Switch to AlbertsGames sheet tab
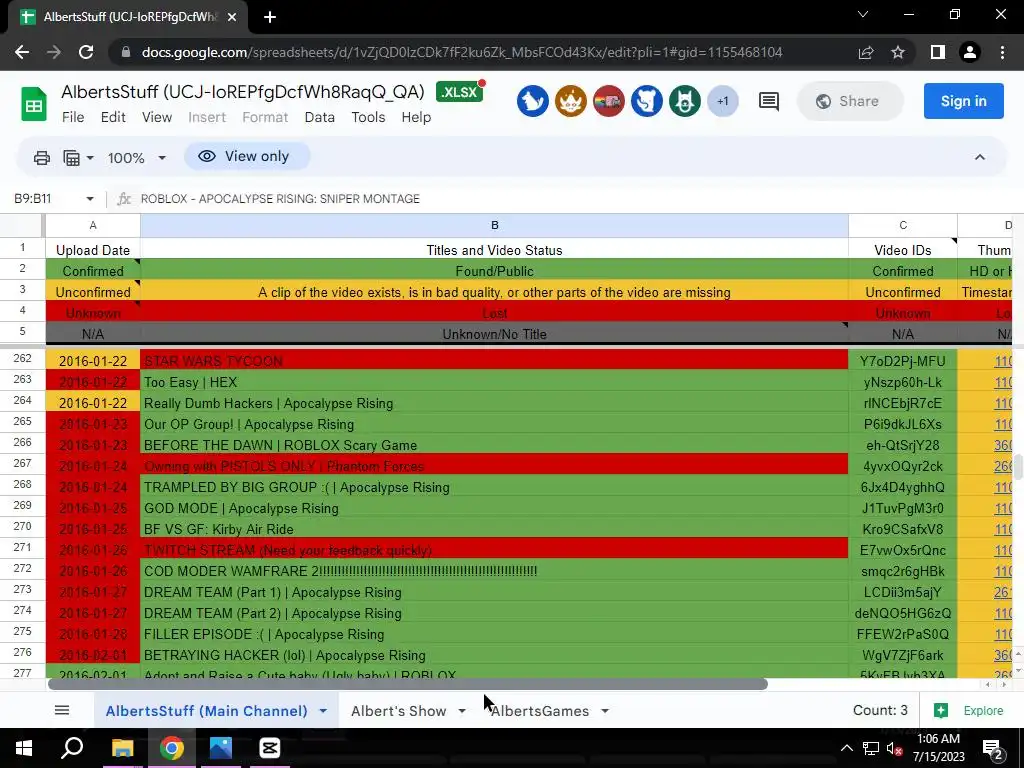Screen dimensions: 1024x768 (539, 711)
